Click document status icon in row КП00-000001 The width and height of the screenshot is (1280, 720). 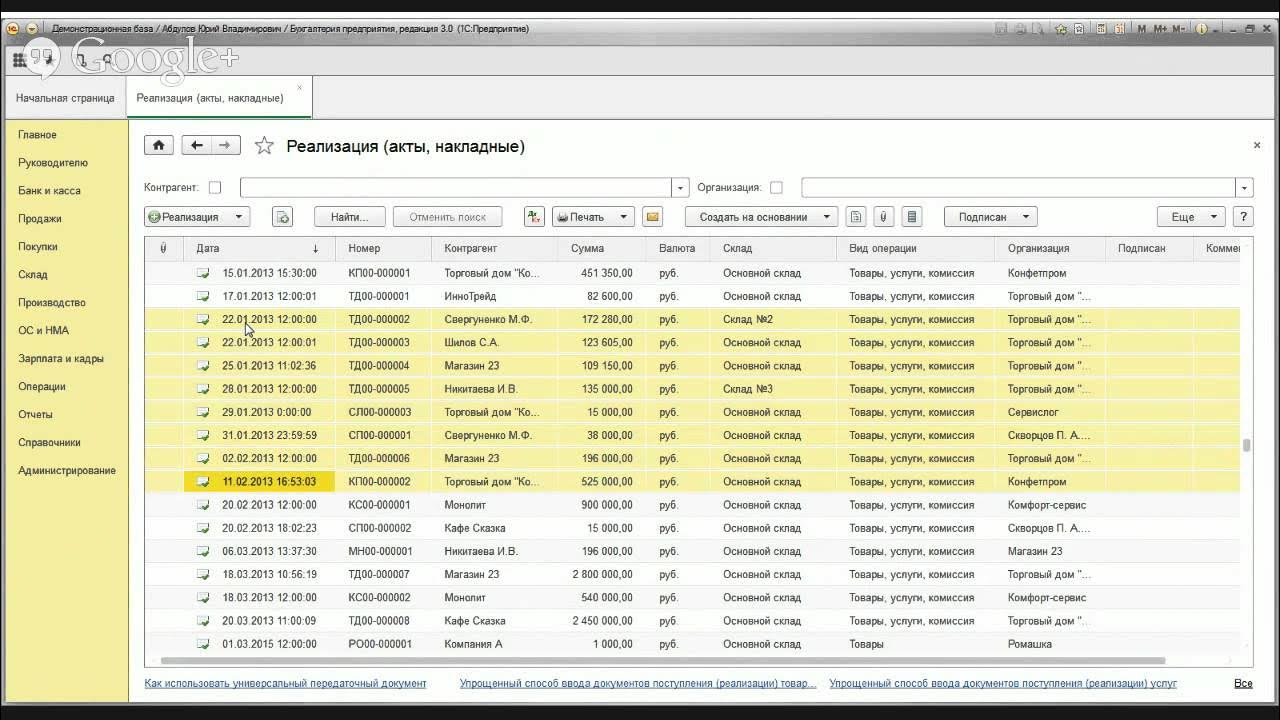point(203,273)
